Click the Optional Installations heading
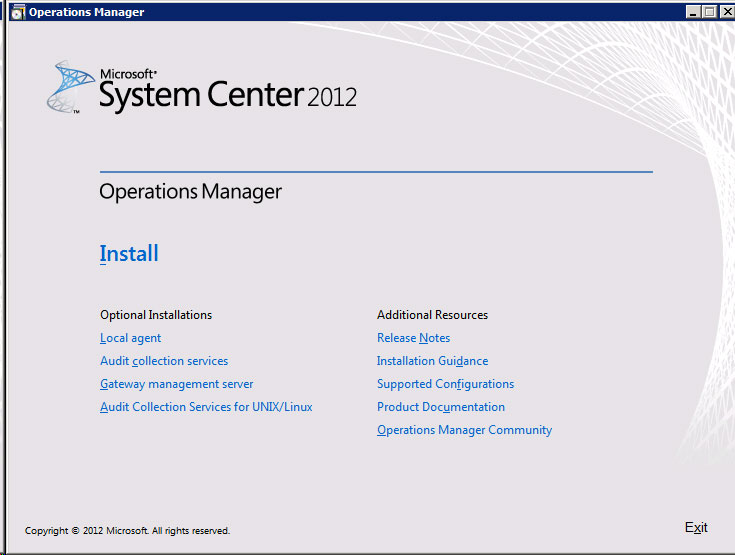 point(156,315)
